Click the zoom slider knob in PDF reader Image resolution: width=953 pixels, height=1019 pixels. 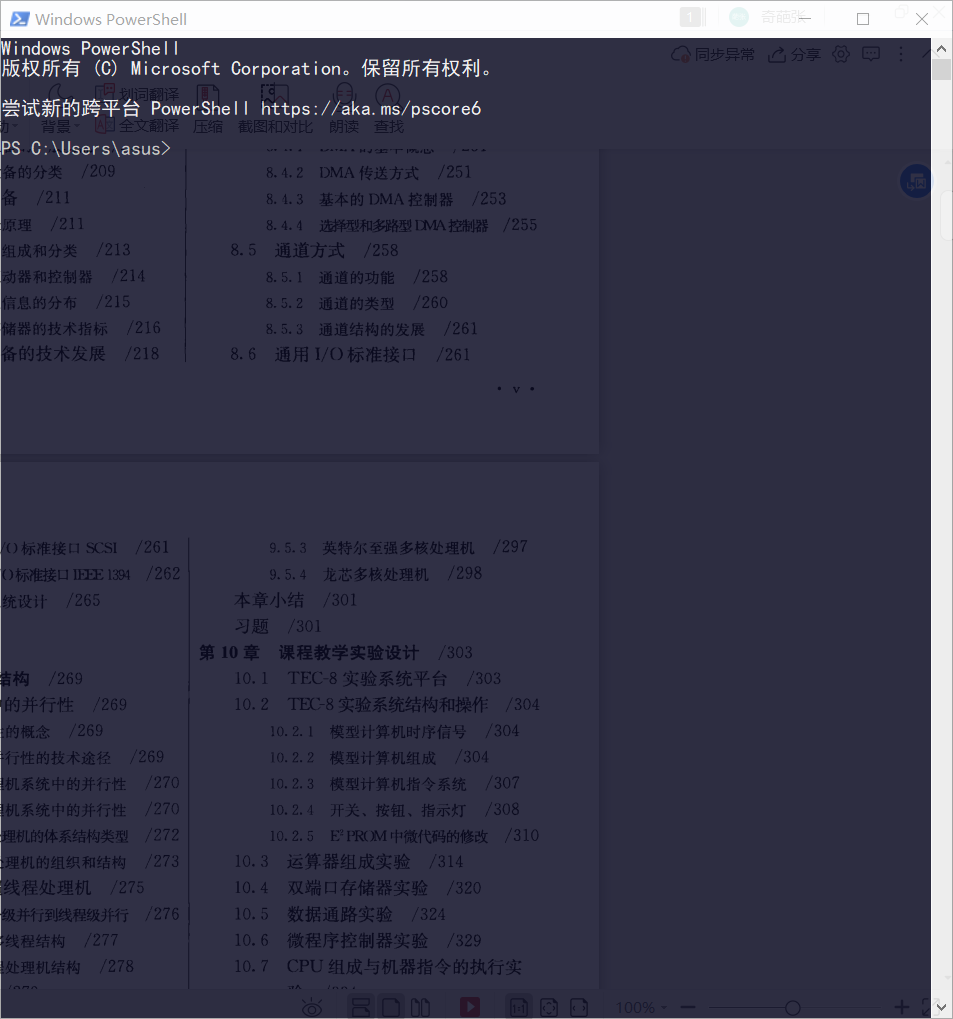tap(792, 1008)
